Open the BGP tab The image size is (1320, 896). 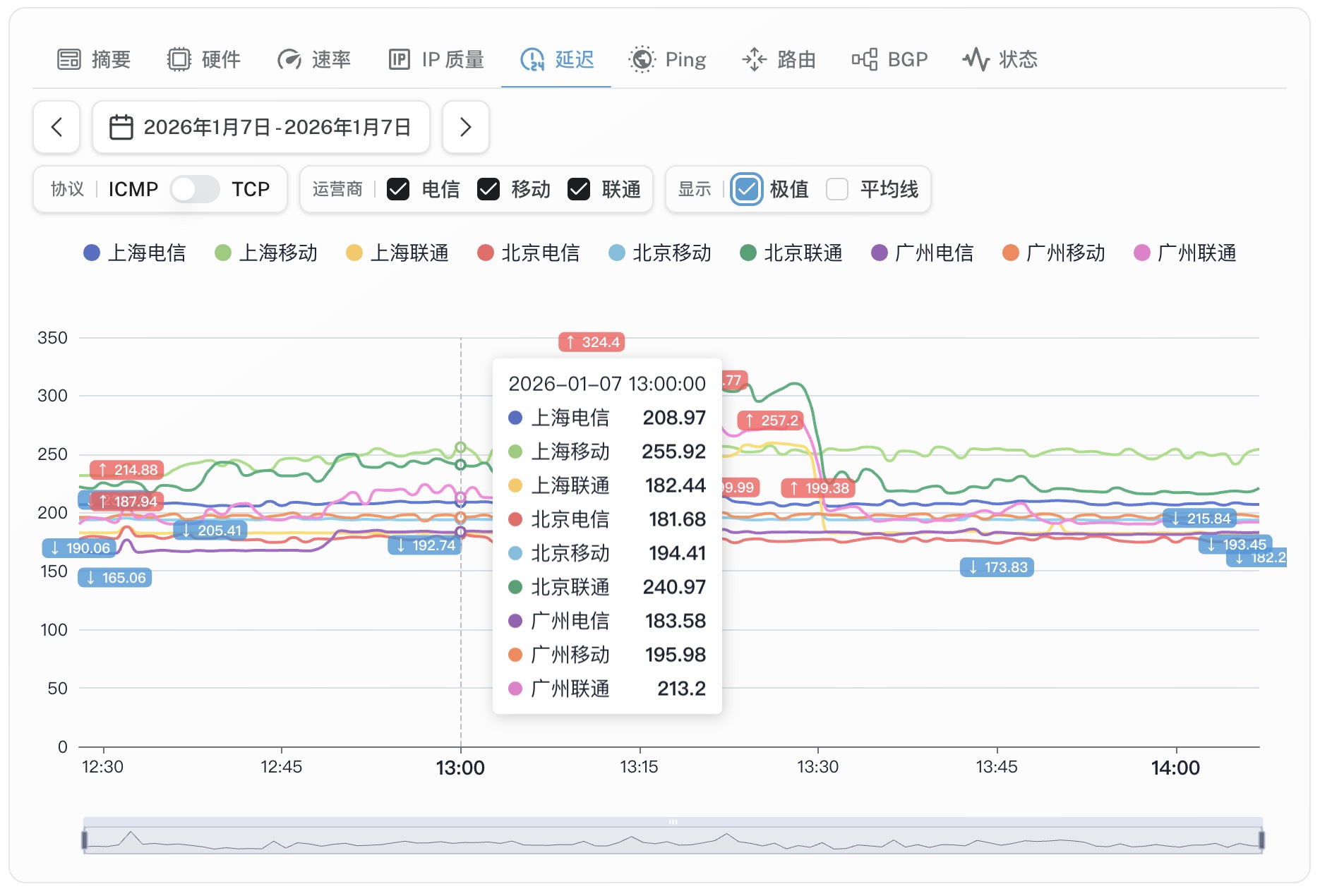point(890,59)
